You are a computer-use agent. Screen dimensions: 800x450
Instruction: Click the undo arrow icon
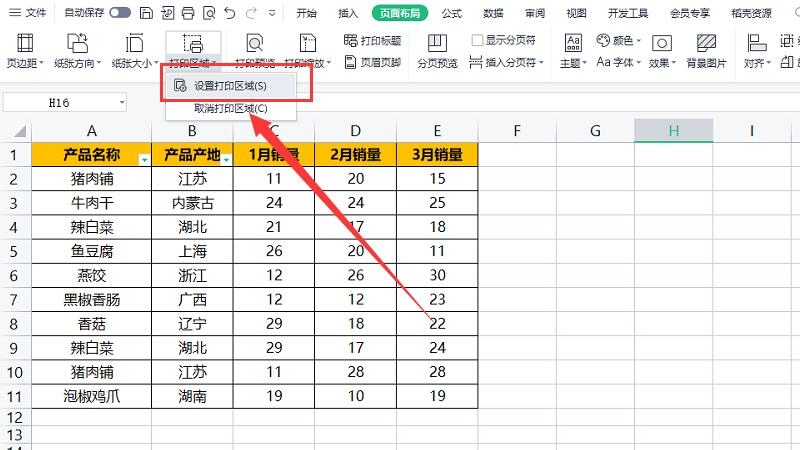click(230, 13)
